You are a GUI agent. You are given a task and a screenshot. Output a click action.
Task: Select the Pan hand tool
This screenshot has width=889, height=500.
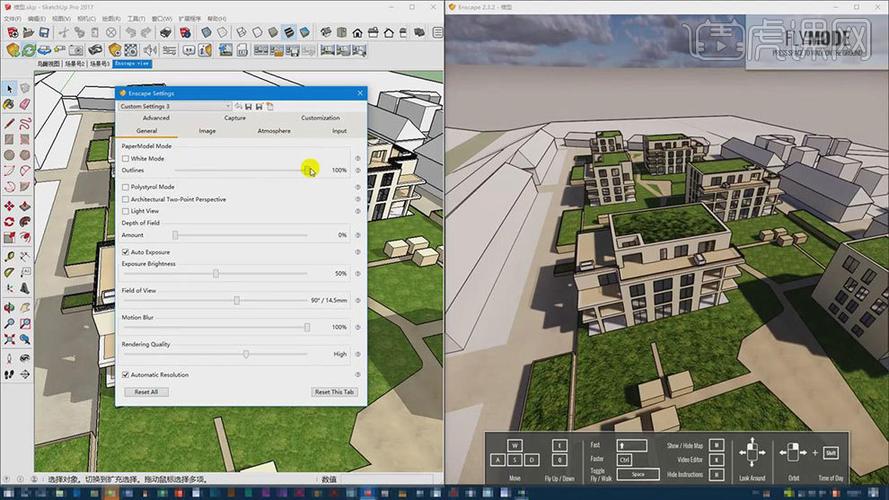25,307
